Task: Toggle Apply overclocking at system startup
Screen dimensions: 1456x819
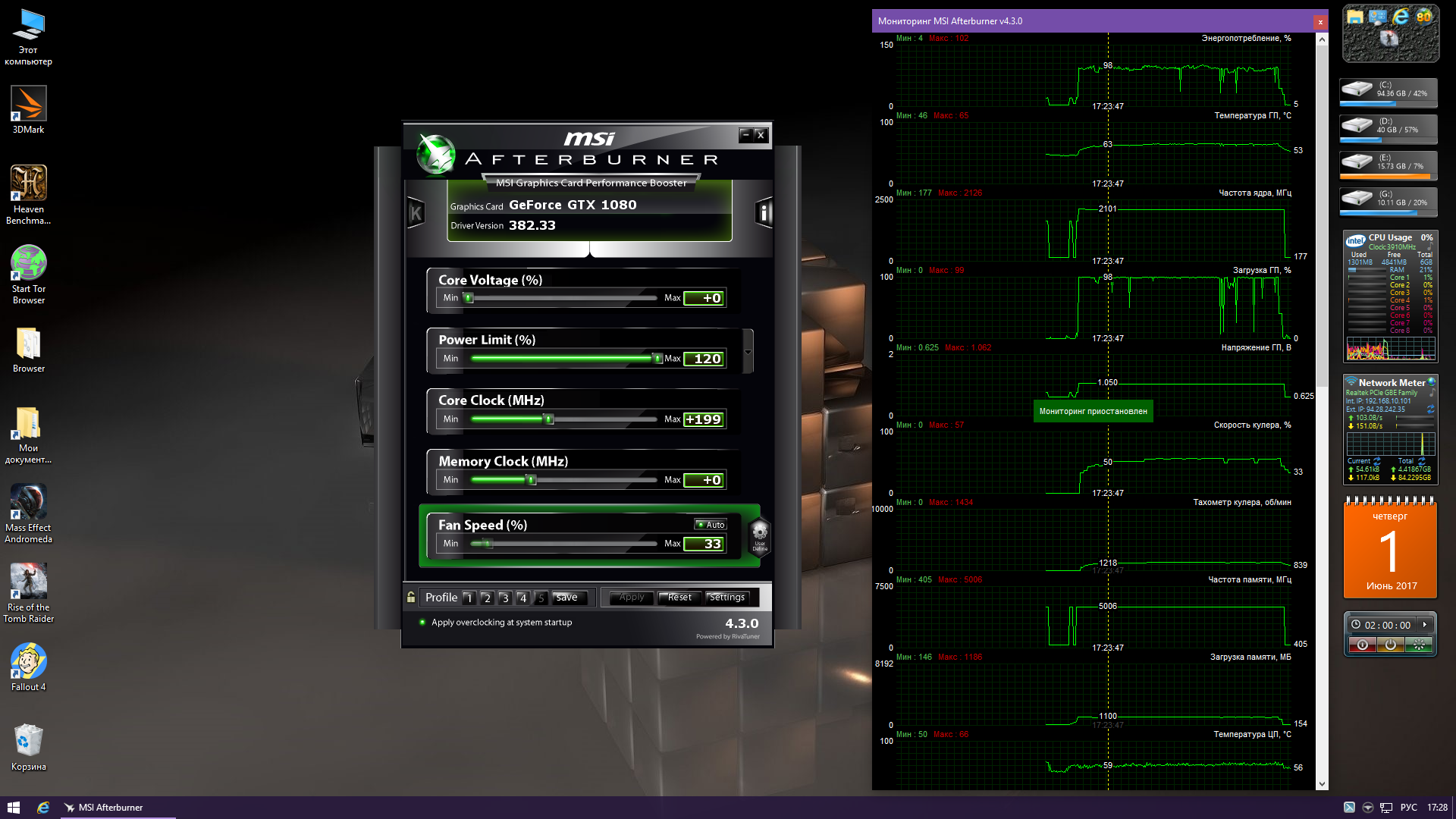Action: pos(422,623)
